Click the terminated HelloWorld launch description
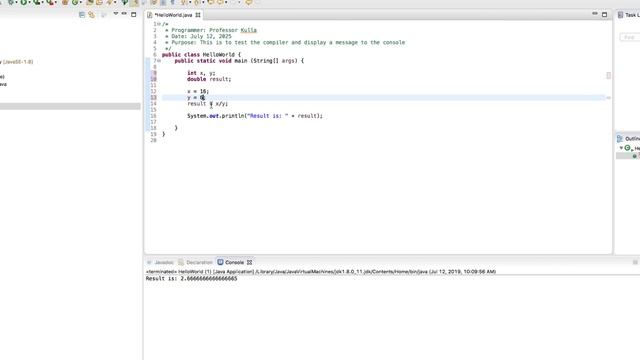The height and width of the screenshot is (360, 640). click(321, 271)
